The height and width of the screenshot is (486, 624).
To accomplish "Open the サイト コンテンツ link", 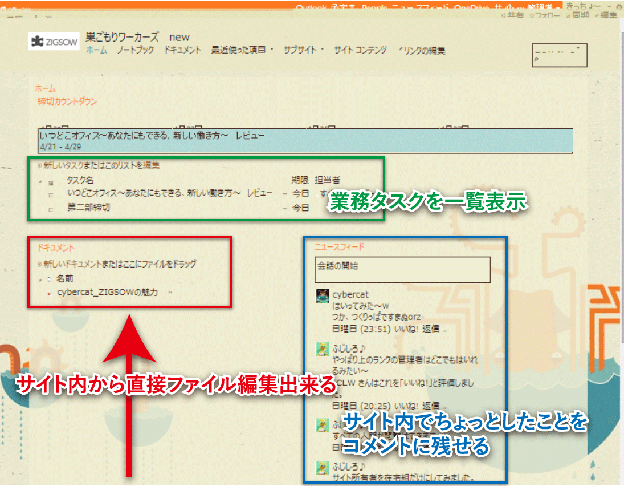I will pyautogui.click(x=360, y=50).
